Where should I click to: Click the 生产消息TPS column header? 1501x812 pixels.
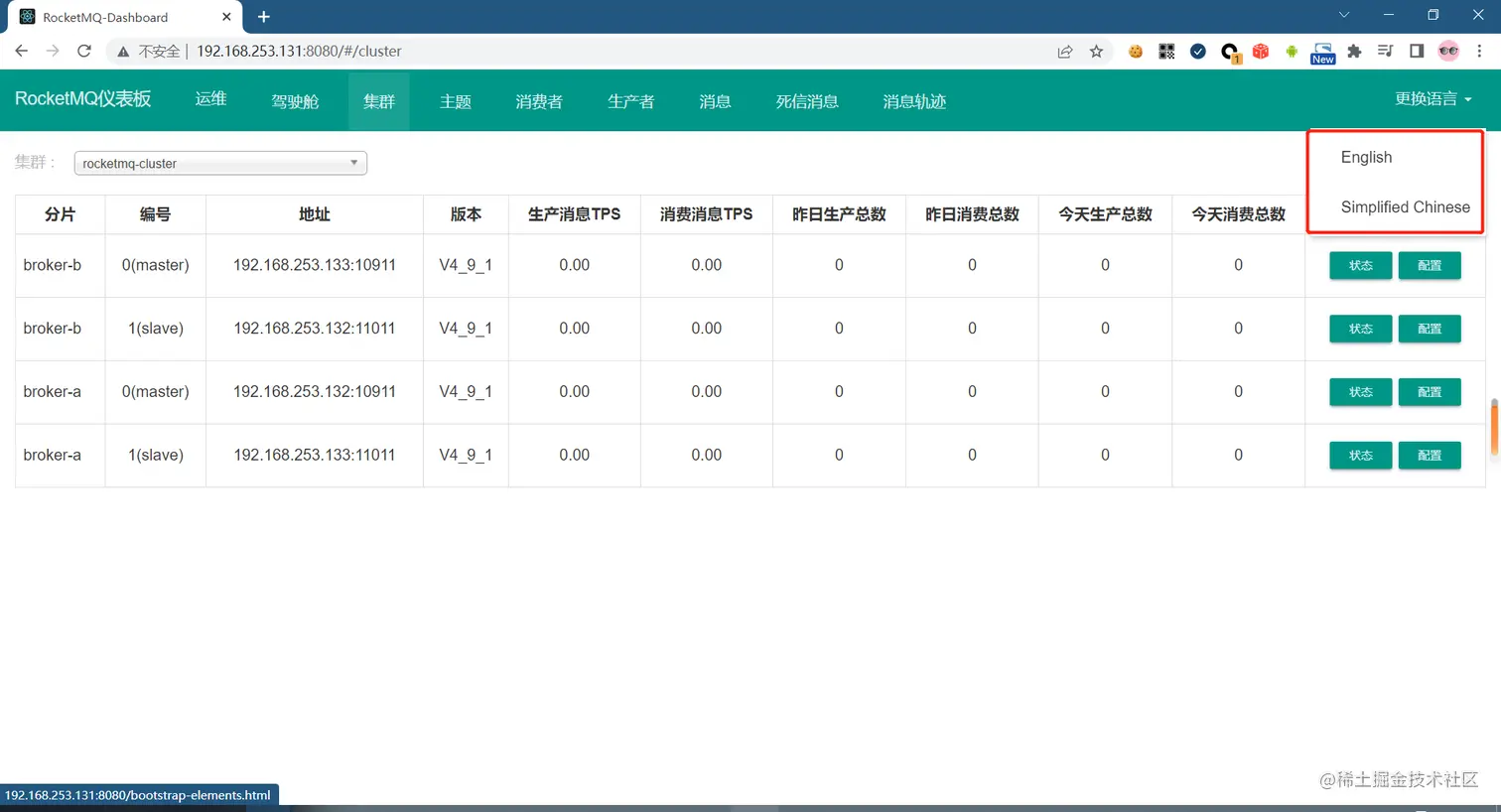tap(574, 214)
